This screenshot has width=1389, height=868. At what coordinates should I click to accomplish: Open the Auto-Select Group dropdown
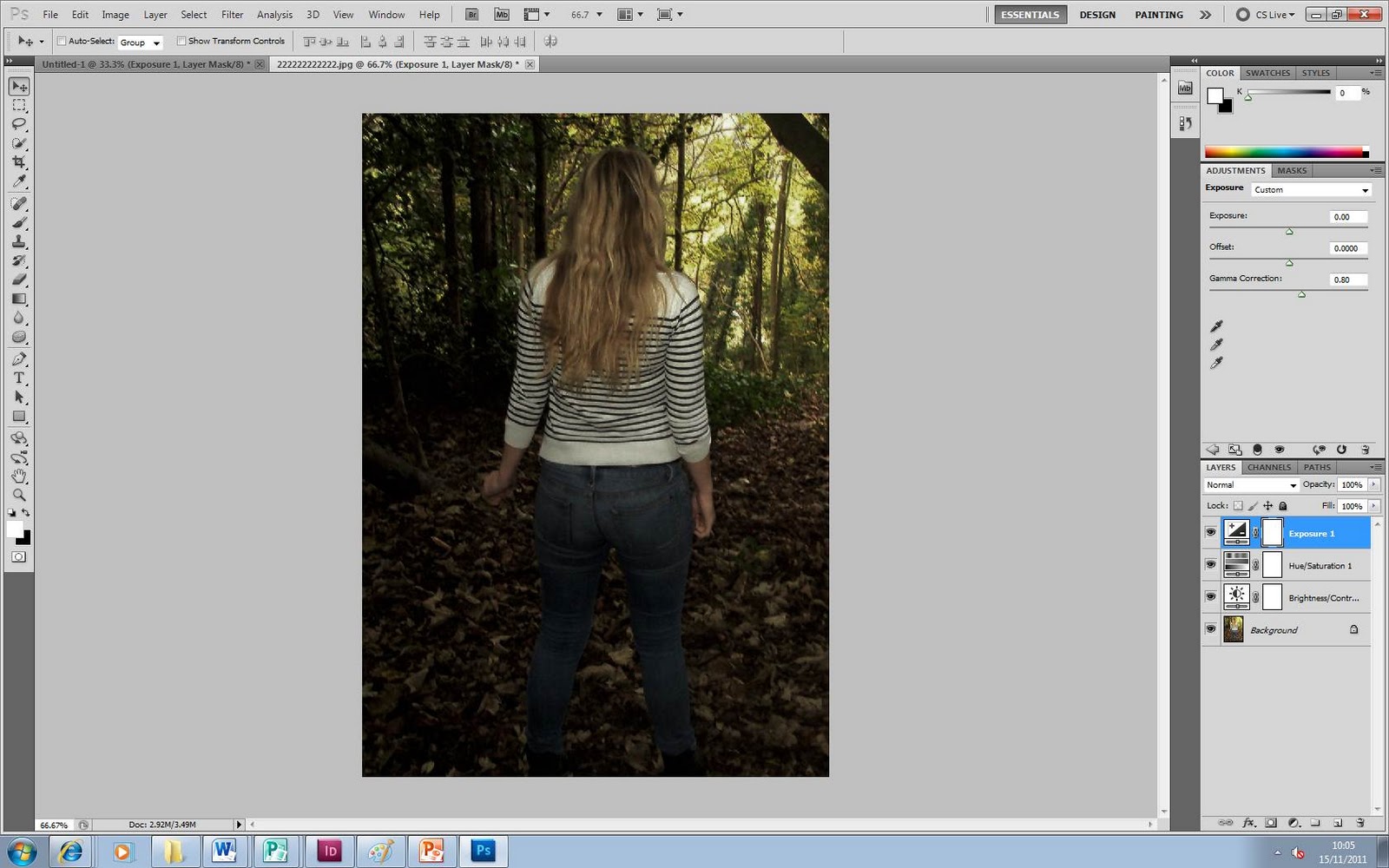coord(140,42)
